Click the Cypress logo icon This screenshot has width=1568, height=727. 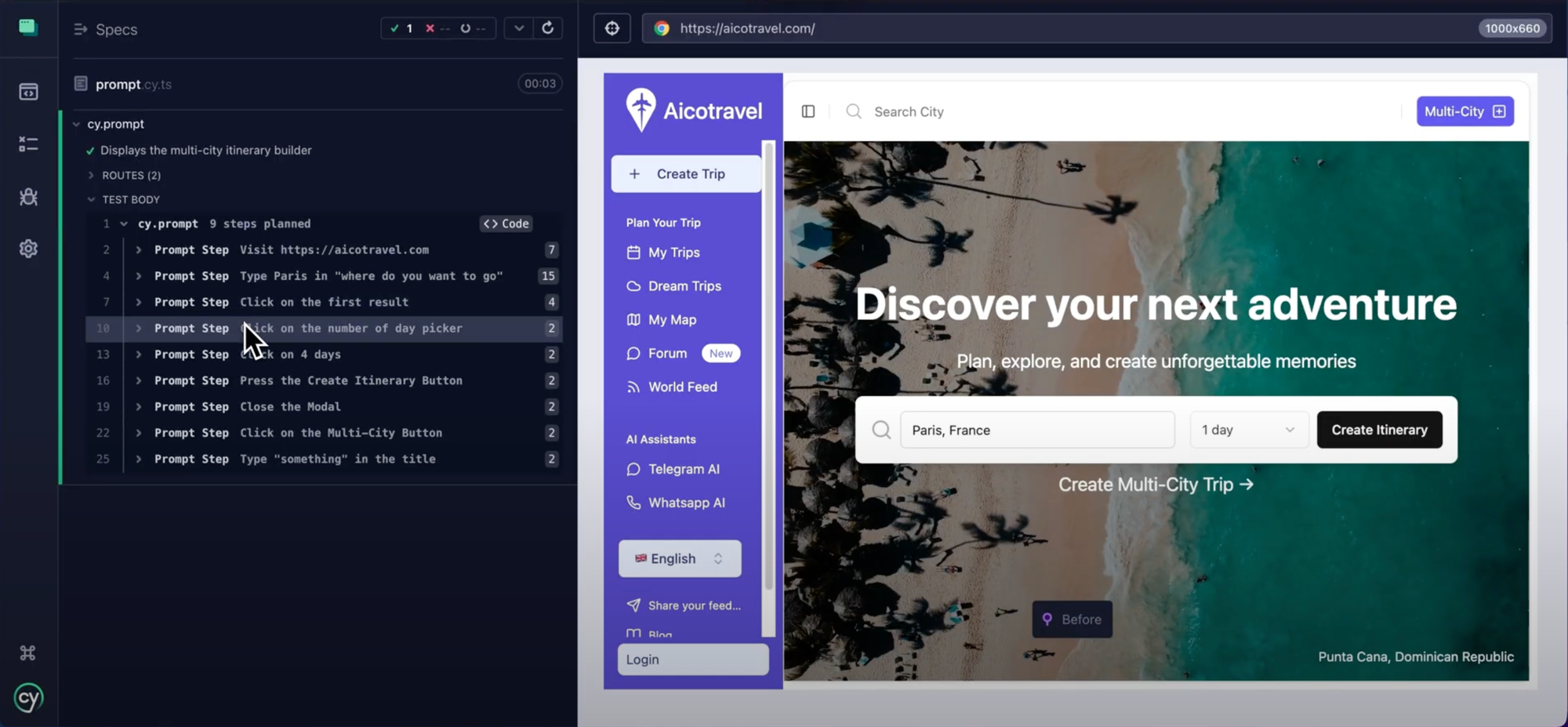(x=28, y=697)
